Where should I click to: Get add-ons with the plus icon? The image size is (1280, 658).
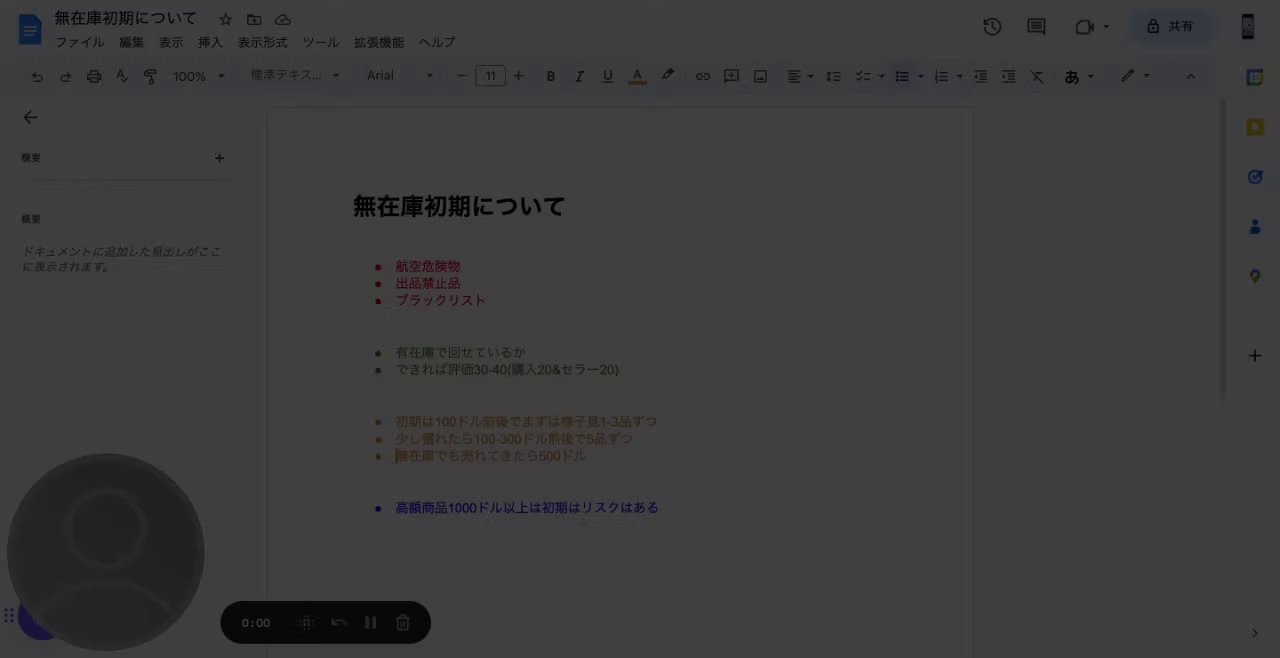(x=1255, y=356)
